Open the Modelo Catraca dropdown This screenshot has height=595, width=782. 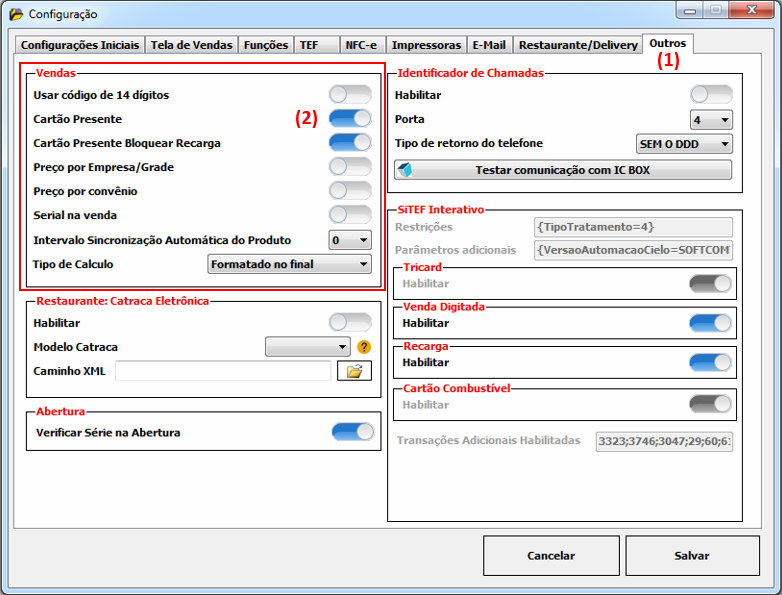click(307, 347)
